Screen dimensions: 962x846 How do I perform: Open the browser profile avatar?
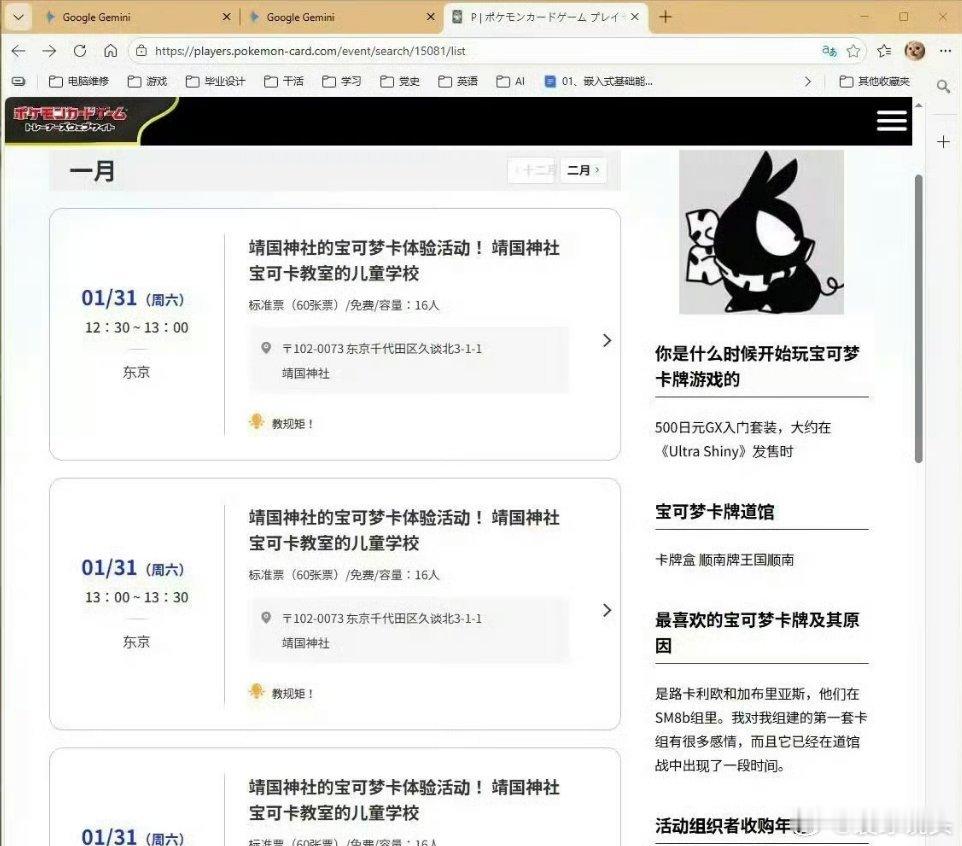point(915,51)
